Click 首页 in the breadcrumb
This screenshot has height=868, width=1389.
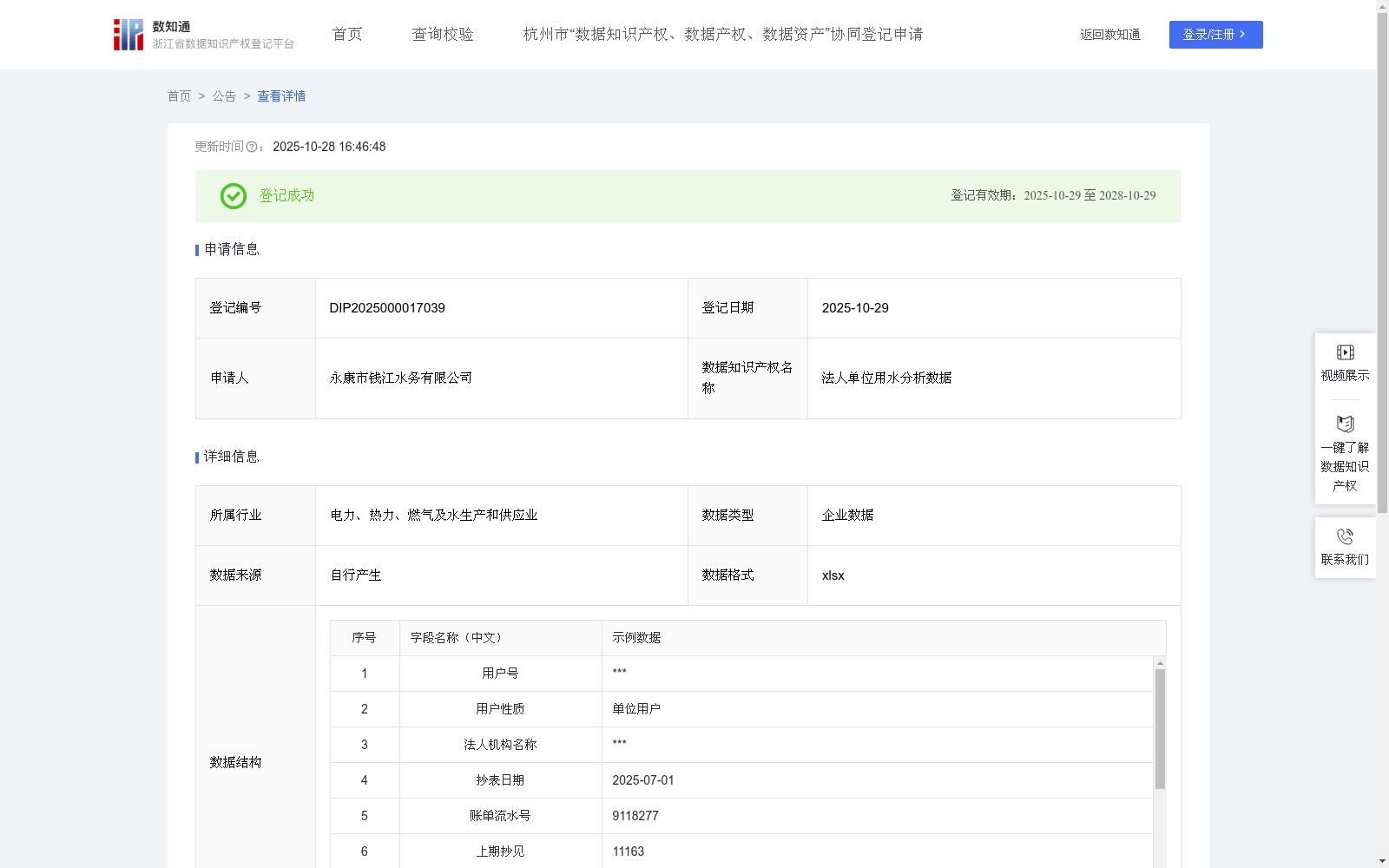tap(179, 96)
